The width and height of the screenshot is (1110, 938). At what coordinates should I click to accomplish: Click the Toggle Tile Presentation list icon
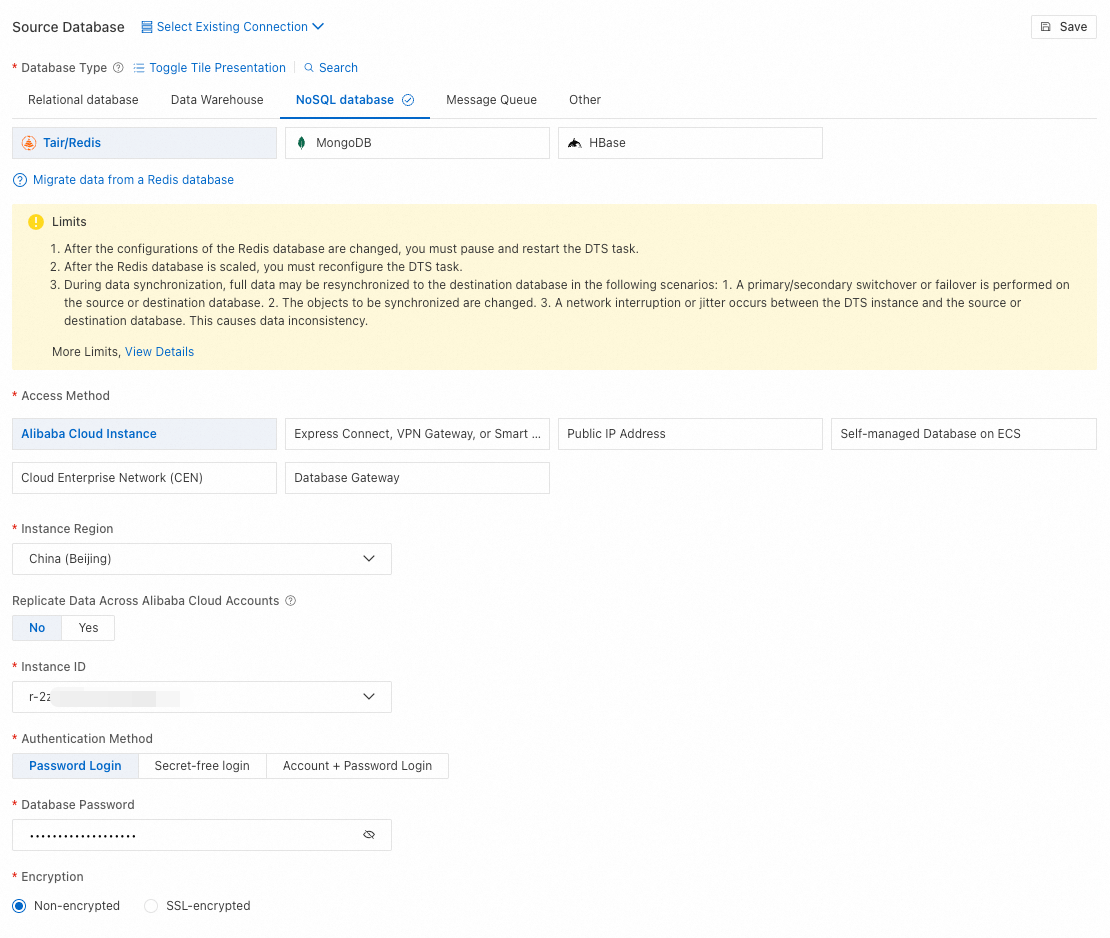coord(139,68)
